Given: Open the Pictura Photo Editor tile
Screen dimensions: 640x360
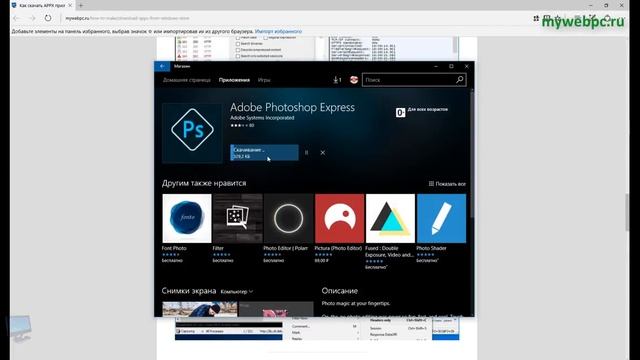Looking at the screenshot, I should click(340, 218).
